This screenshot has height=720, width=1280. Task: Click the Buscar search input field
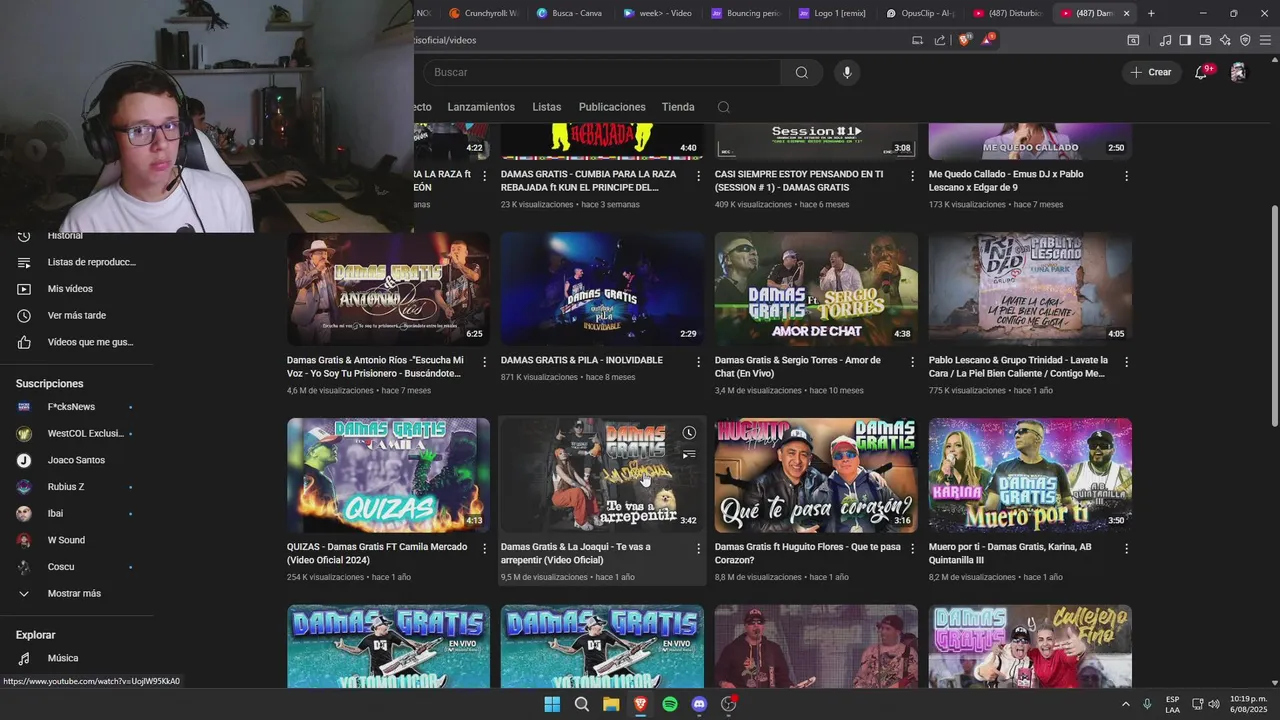click(x=602, y=72)
